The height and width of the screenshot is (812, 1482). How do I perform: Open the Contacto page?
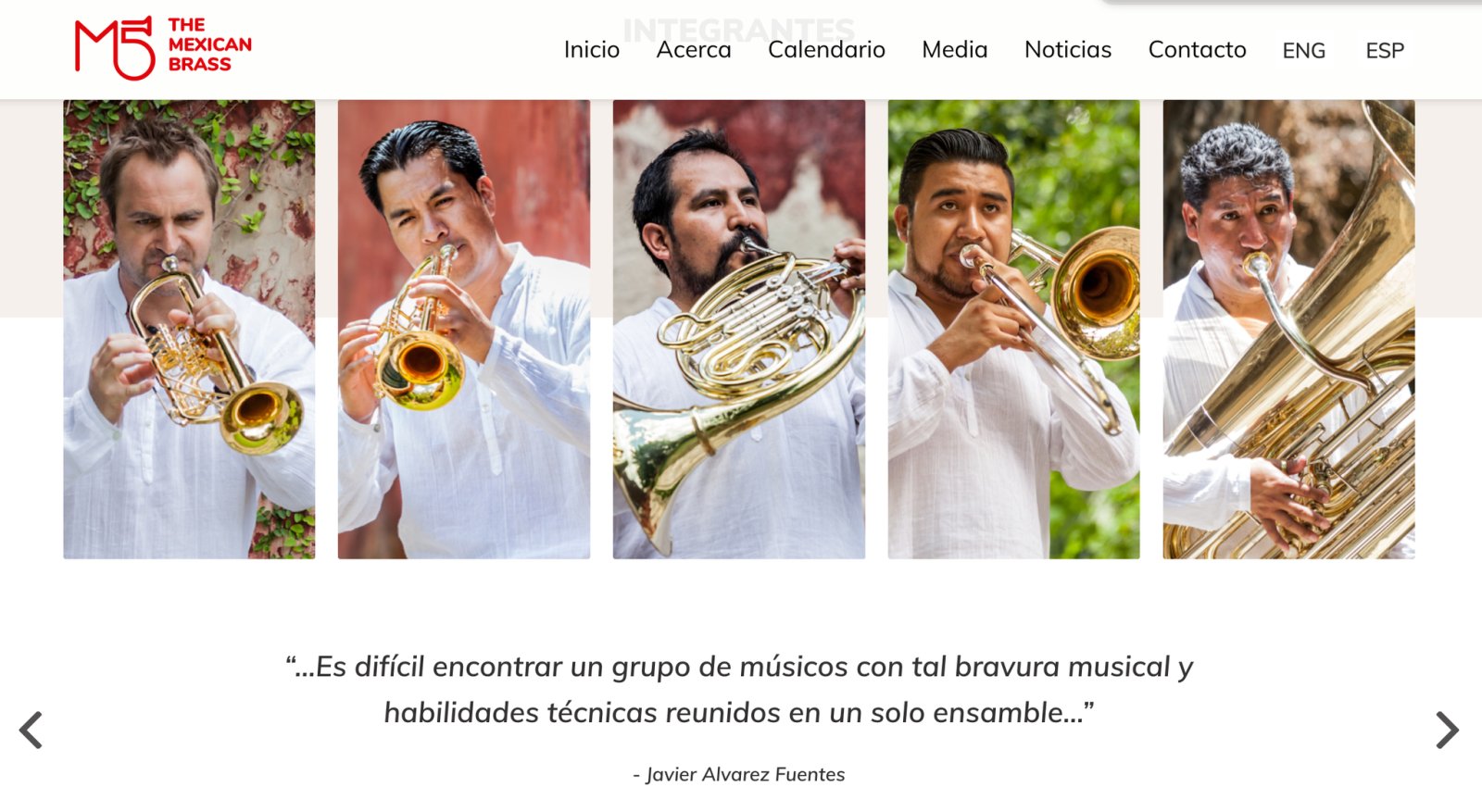point(1197,50)
